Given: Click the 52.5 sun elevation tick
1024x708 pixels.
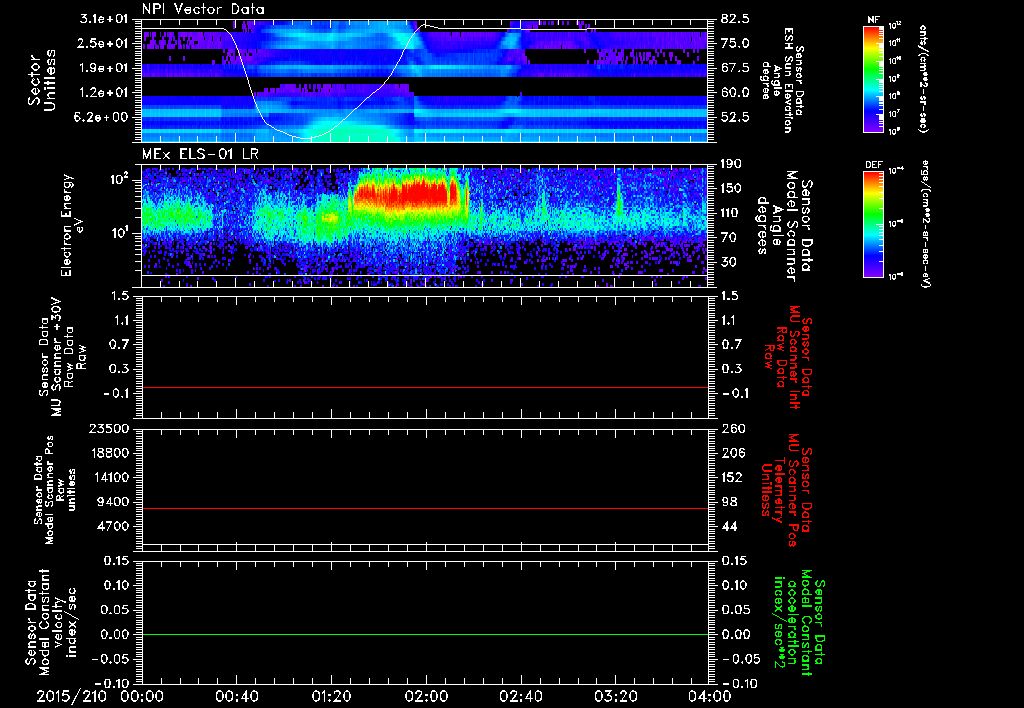Looking at the screenshot, I should [x=735, y=117].
